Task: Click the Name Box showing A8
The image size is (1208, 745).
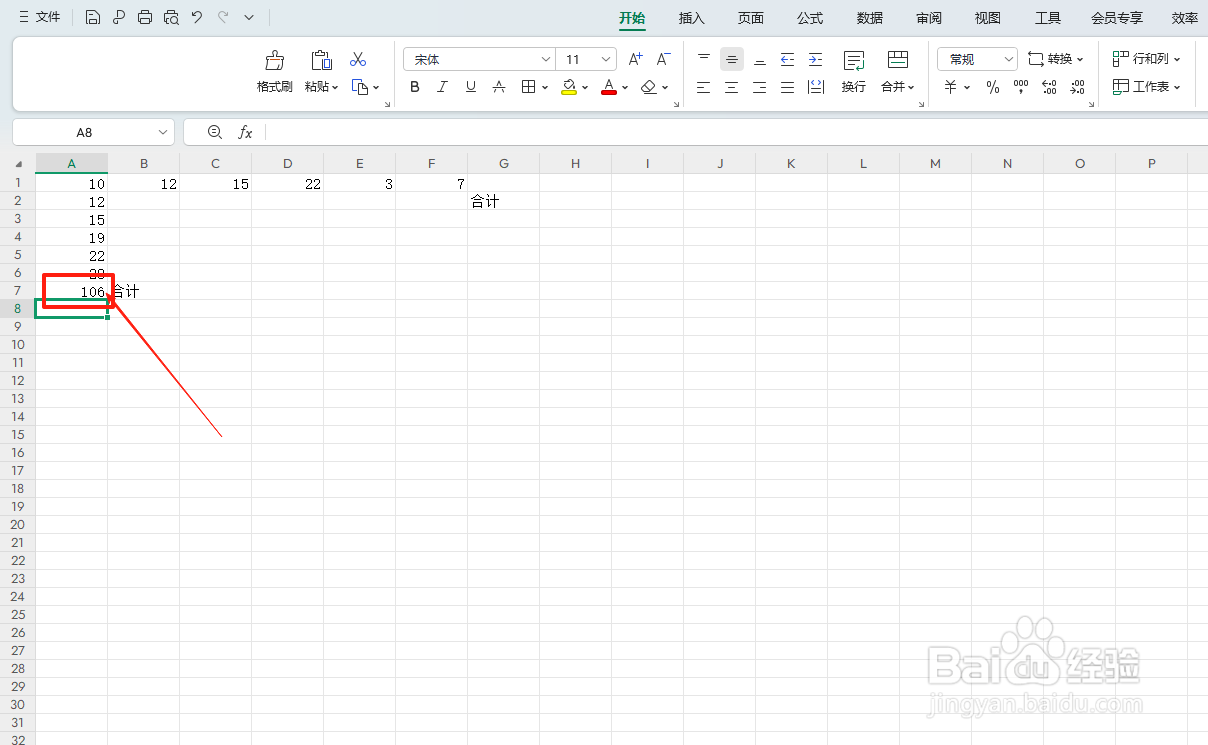Action: [x=84, y=132]
